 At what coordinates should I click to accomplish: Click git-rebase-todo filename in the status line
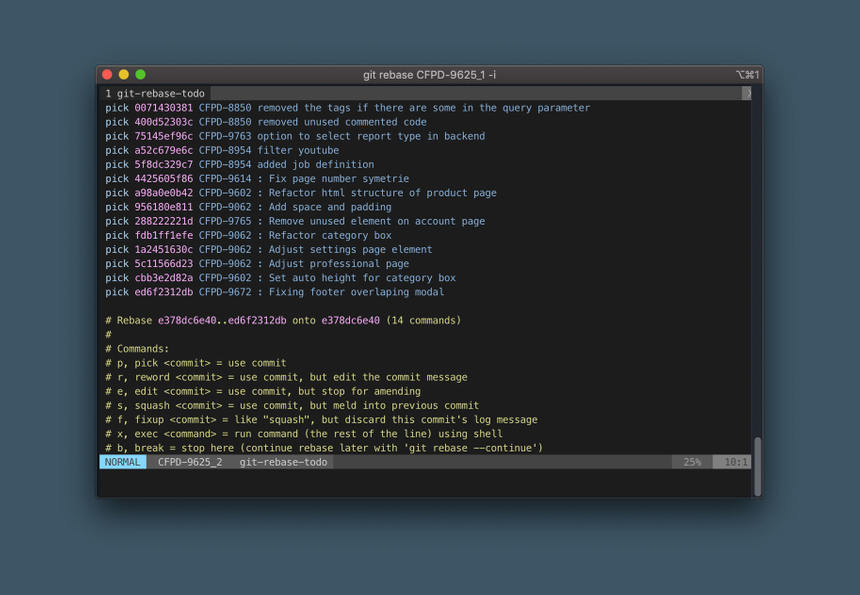(x=283, y=462)
